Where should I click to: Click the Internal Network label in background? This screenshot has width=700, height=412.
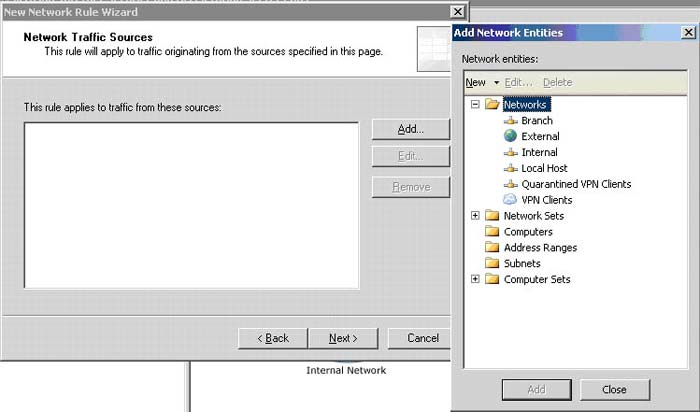click(x=346, y=370)
